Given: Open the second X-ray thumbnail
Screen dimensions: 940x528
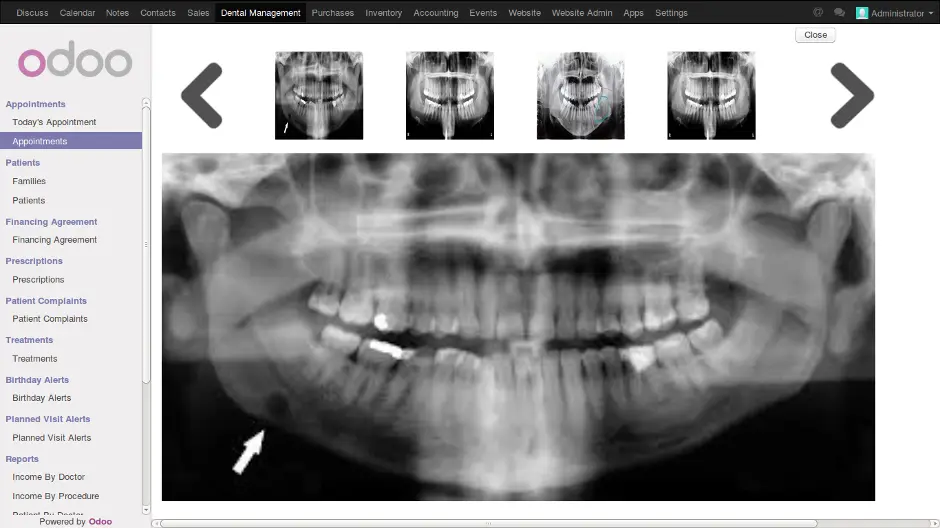Looking at the screenshot, I should tap(450, 95).
